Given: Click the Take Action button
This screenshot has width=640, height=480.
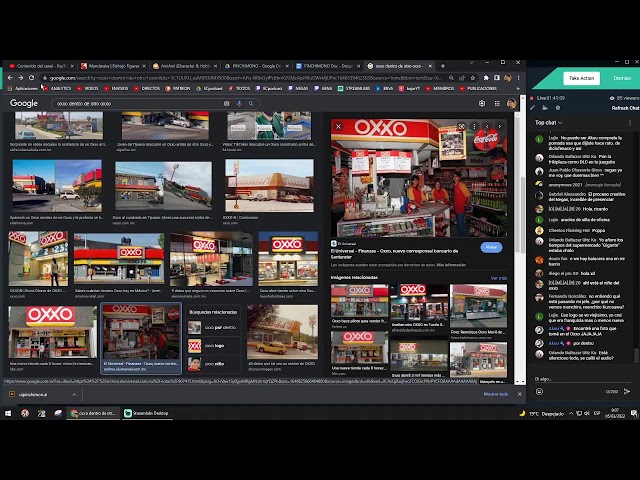Looking at the screenshot, I should click(x=581, y=78).
